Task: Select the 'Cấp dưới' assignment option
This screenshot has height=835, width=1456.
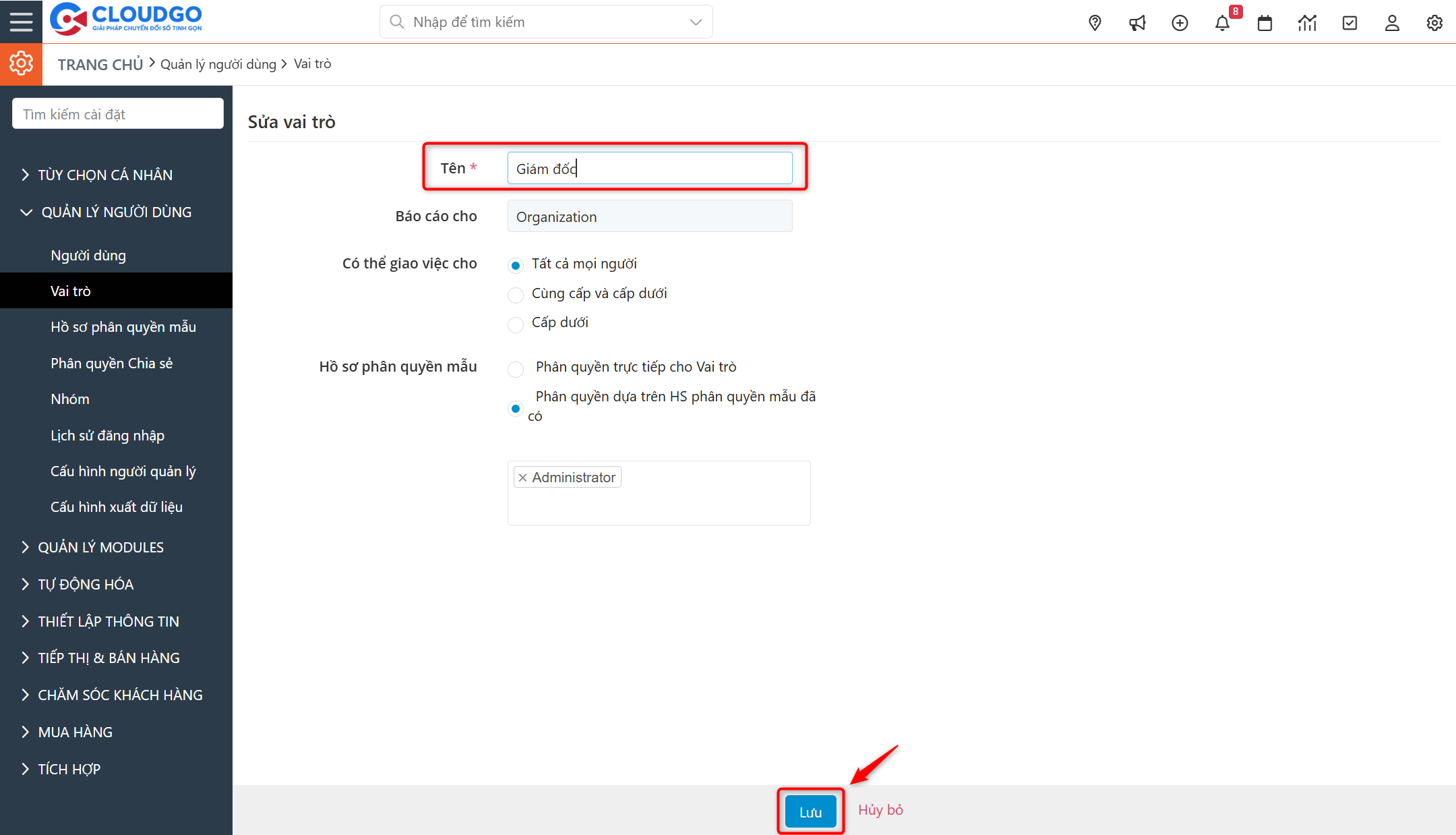Action: point(516,324)
